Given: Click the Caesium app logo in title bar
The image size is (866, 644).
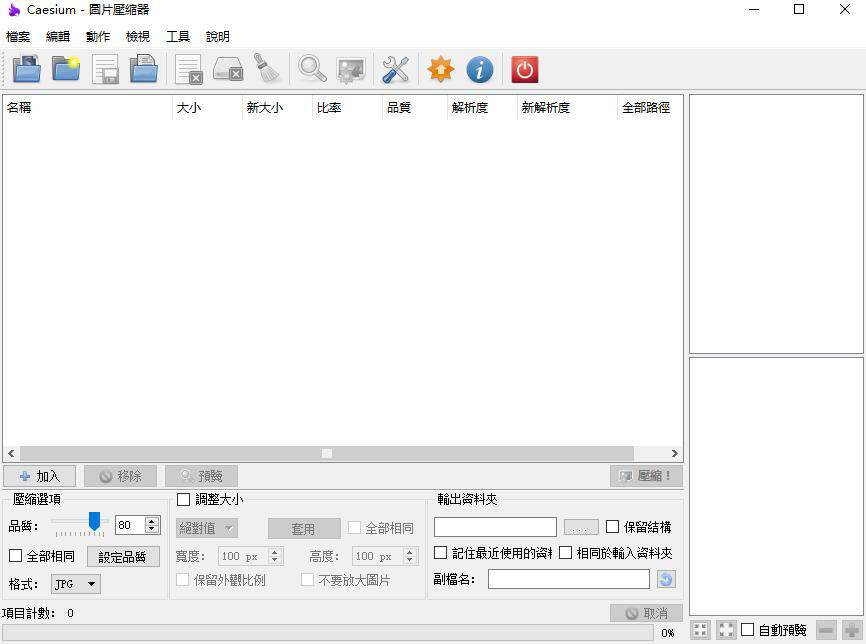Looking at the screenshot, I should click(x=14, y=9).
